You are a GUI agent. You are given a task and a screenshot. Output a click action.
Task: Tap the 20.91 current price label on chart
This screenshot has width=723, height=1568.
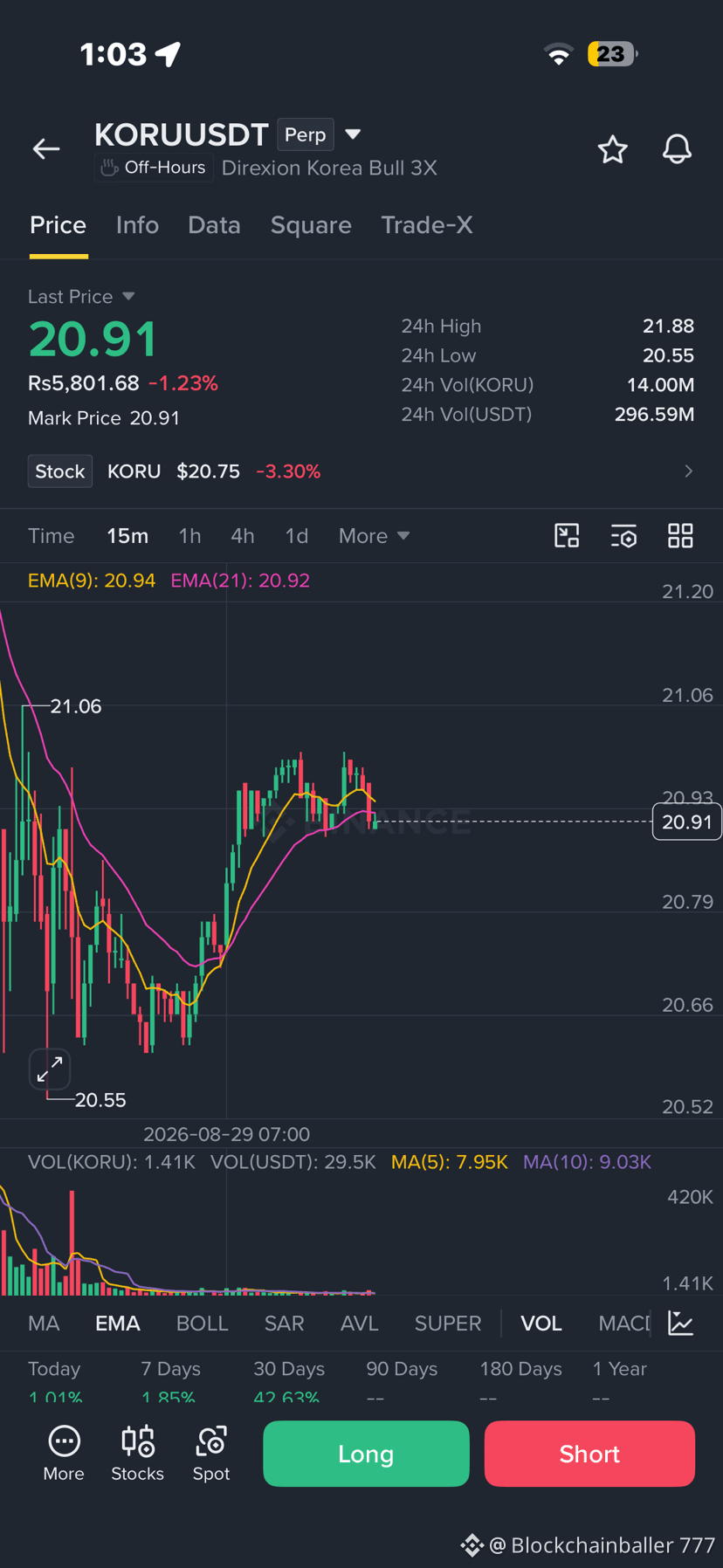click(x=687, y=822)
